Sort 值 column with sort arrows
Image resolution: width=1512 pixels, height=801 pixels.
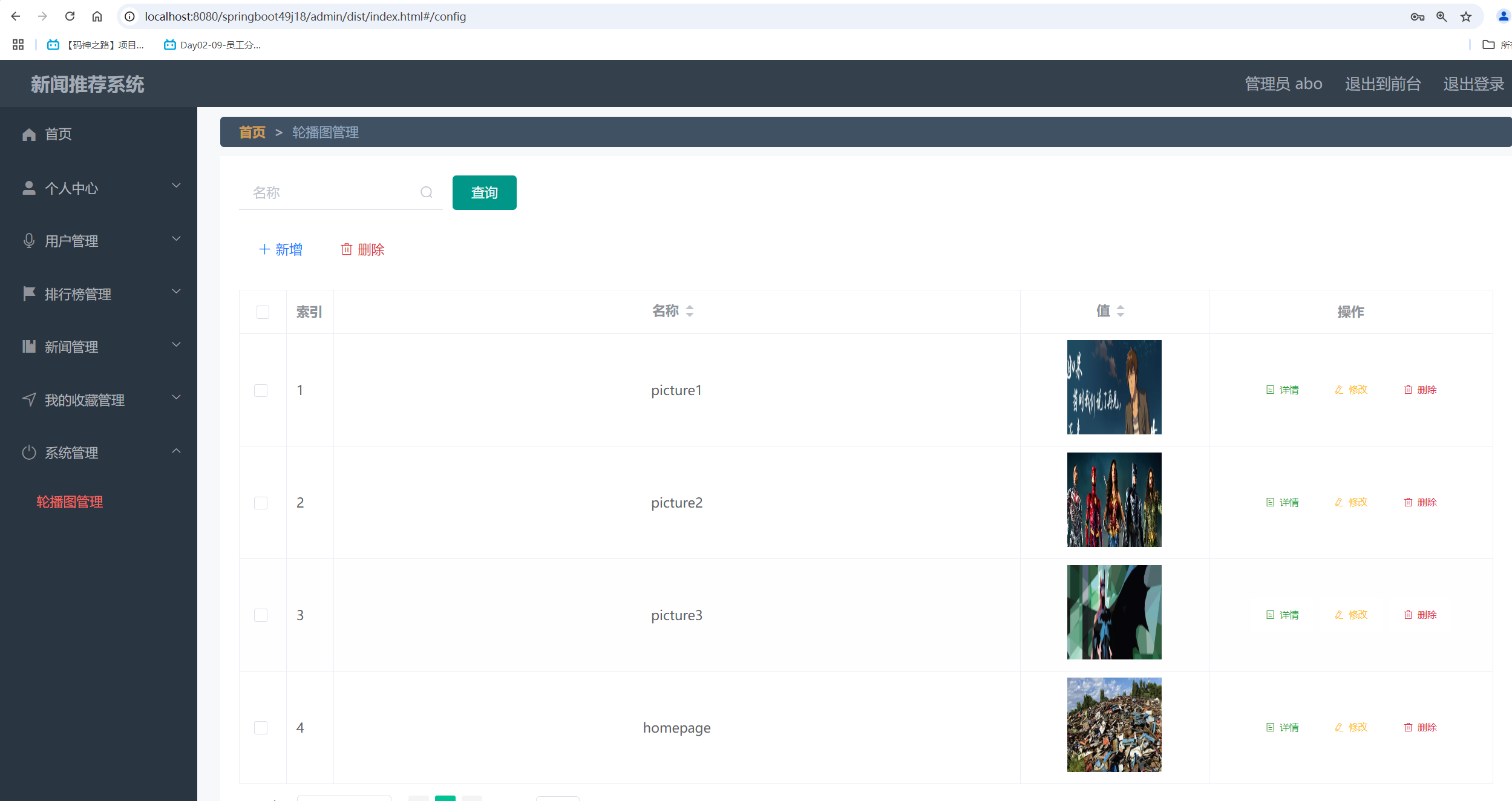pyautogui.click(x=1121, y=311)
